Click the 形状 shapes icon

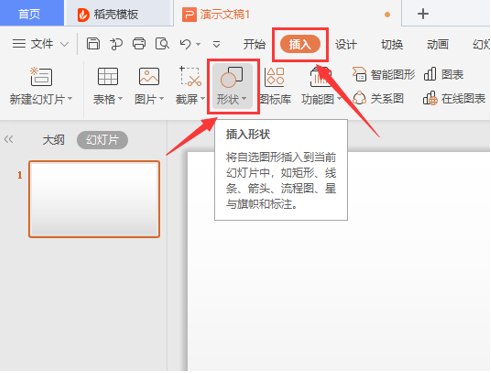(x=232, y=77)
